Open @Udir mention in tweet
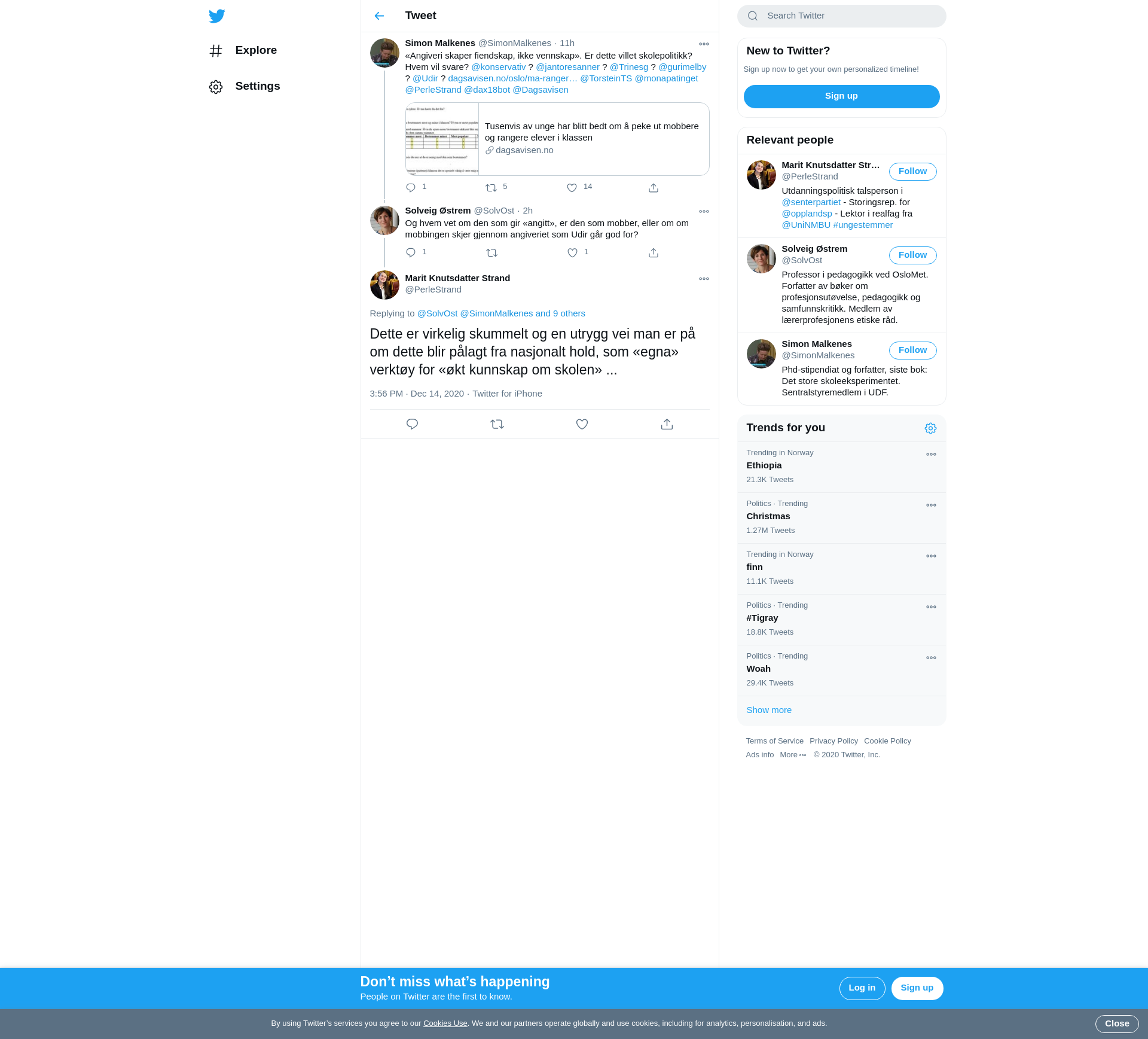Image resolution: width=1148 pixels, height=1039 pixels. coord(425,78)
